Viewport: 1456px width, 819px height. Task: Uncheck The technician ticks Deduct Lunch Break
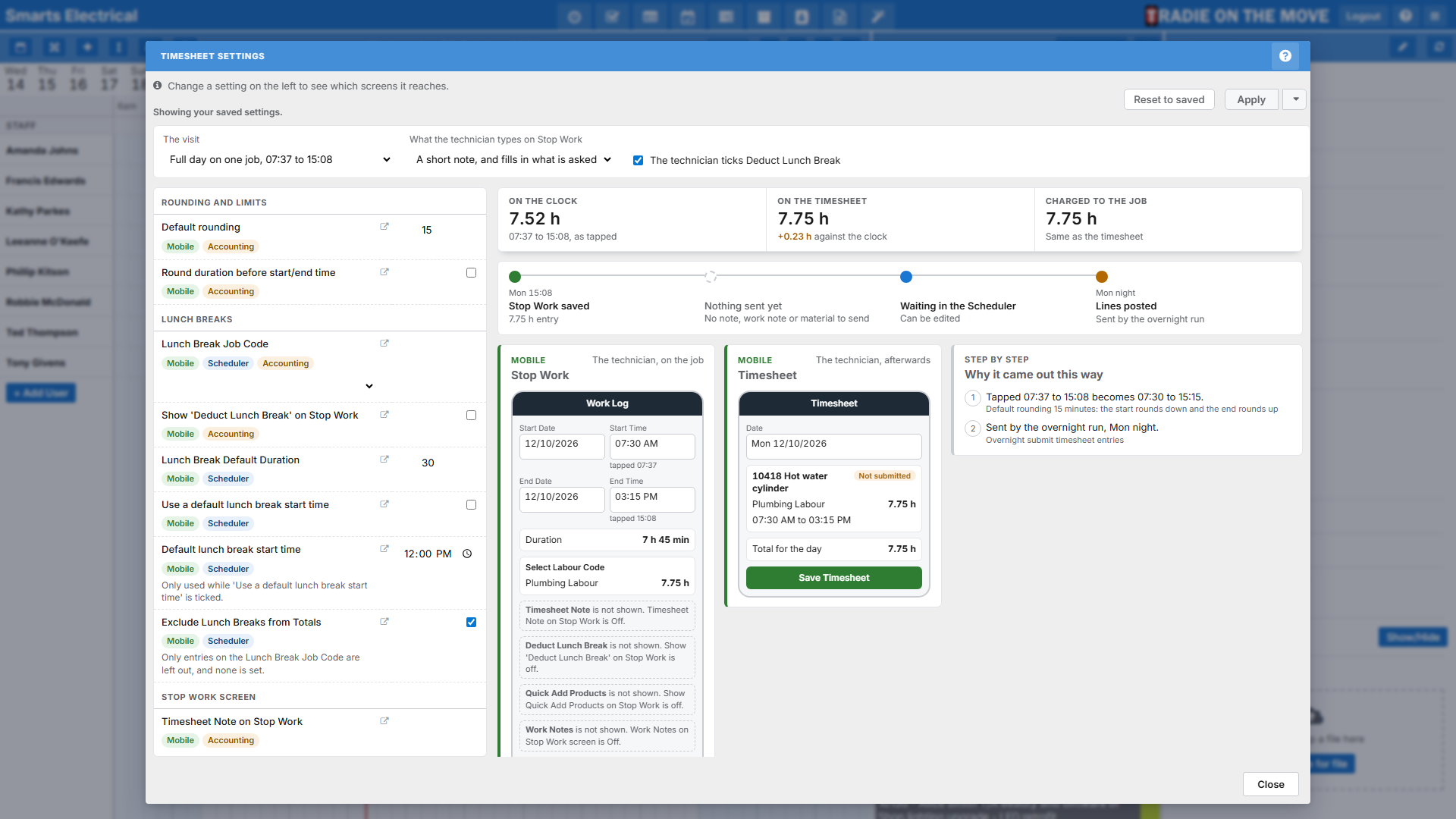(x=638, y=161)
